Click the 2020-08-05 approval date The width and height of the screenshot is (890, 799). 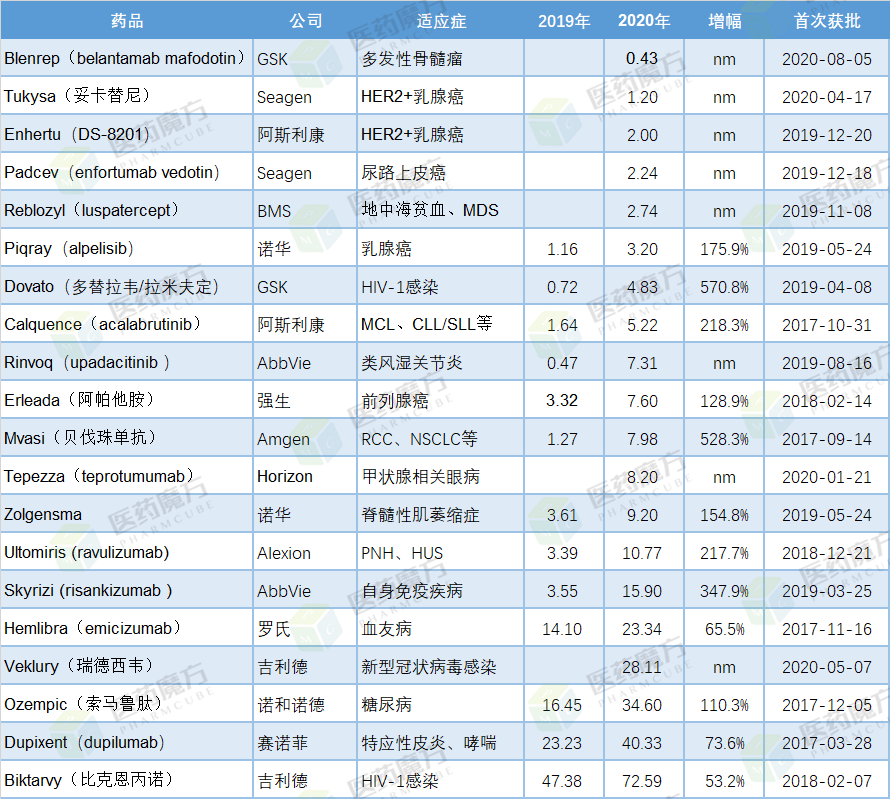point(827,58)
